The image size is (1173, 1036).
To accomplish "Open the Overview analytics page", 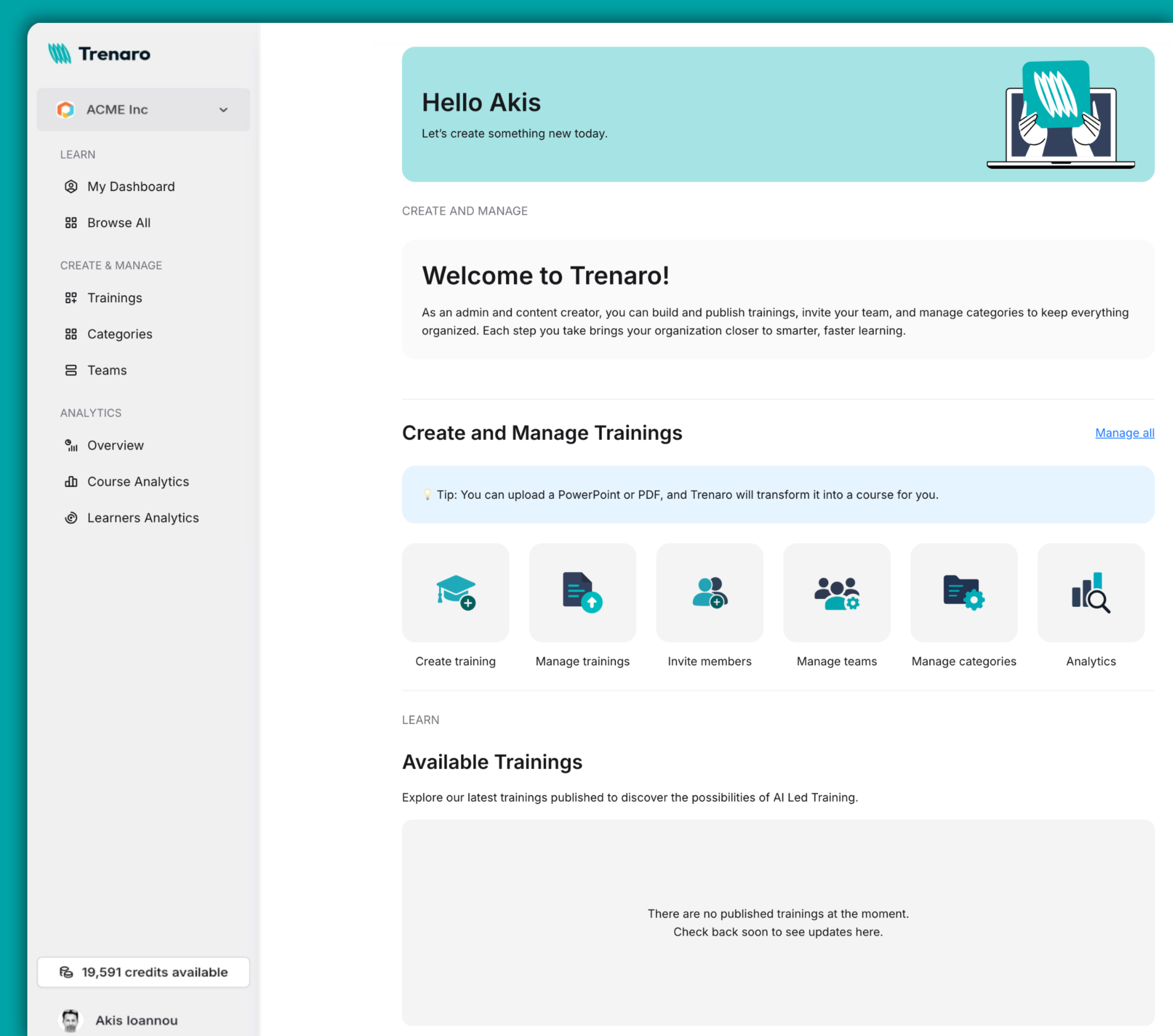I will (115, 445).
